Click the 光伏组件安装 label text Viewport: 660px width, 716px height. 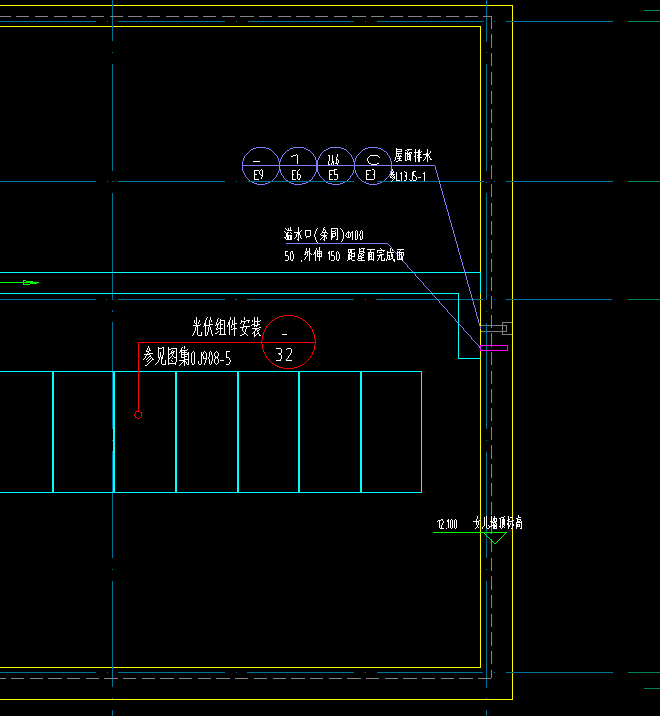(226, 327)
